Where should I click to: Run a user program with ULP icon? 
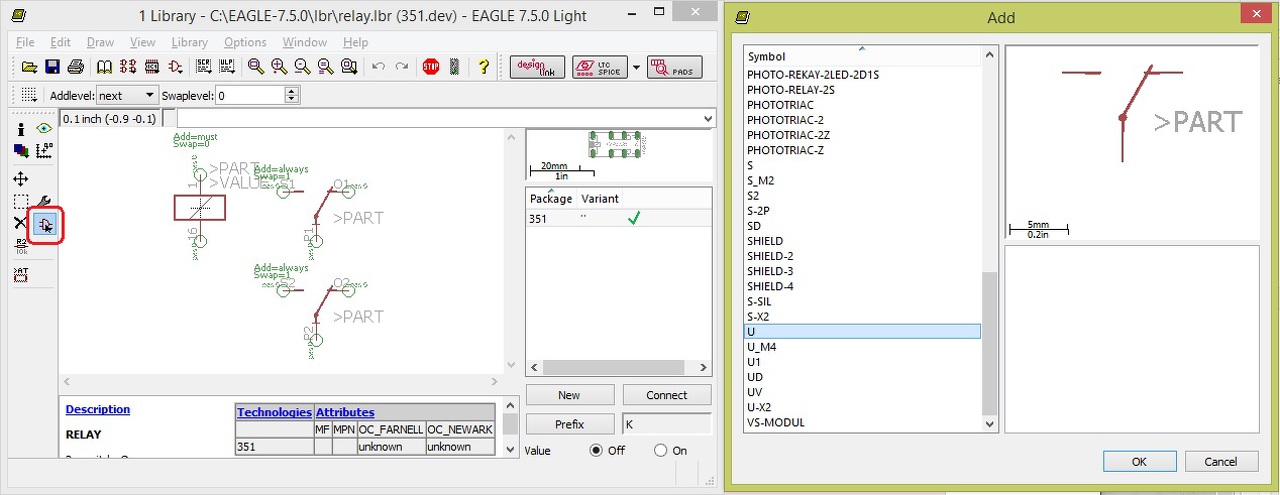[x=228, y=67]
